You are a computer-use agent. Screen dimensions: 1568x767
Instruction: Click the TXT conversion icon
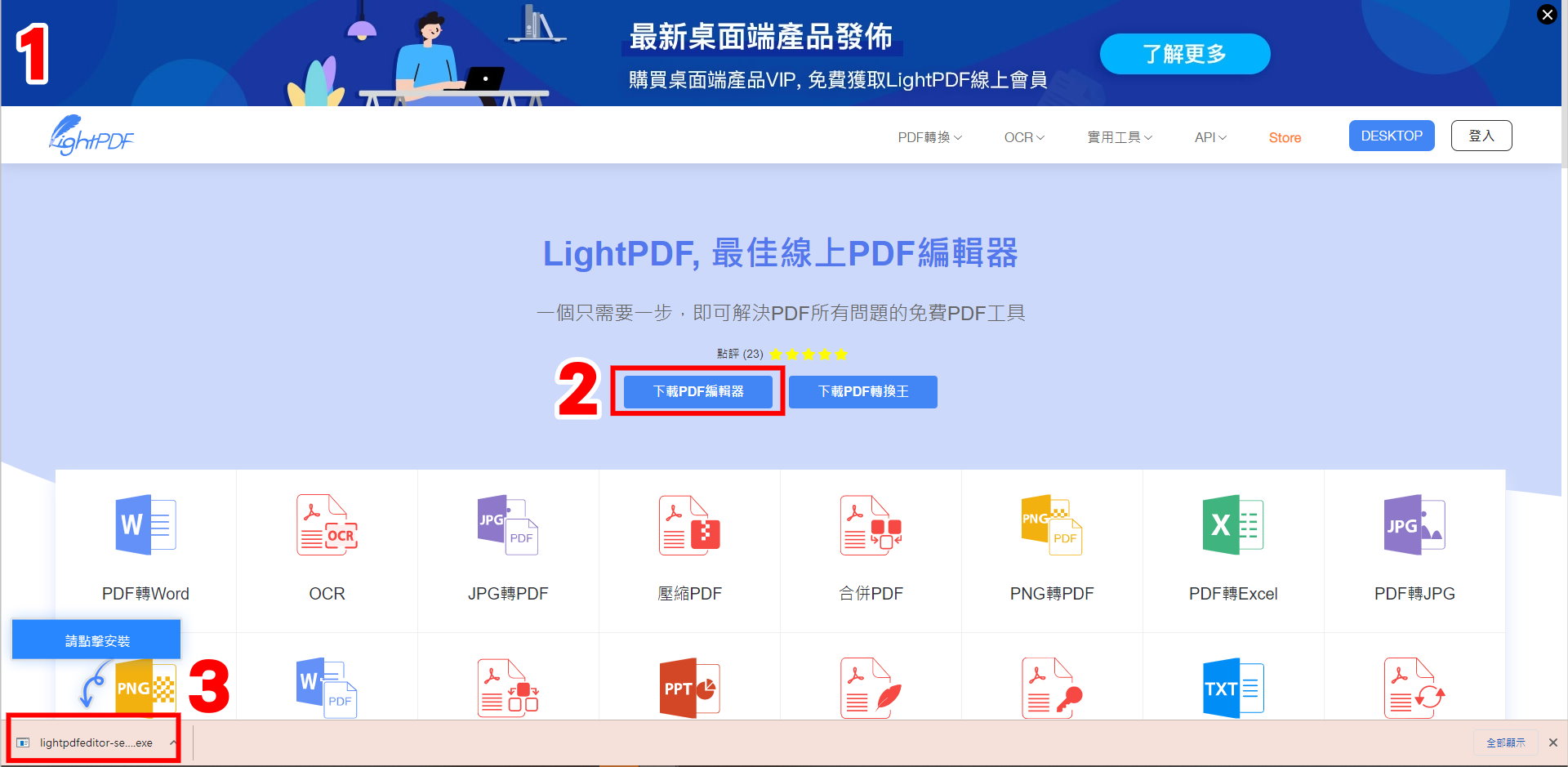point(1233,689)
